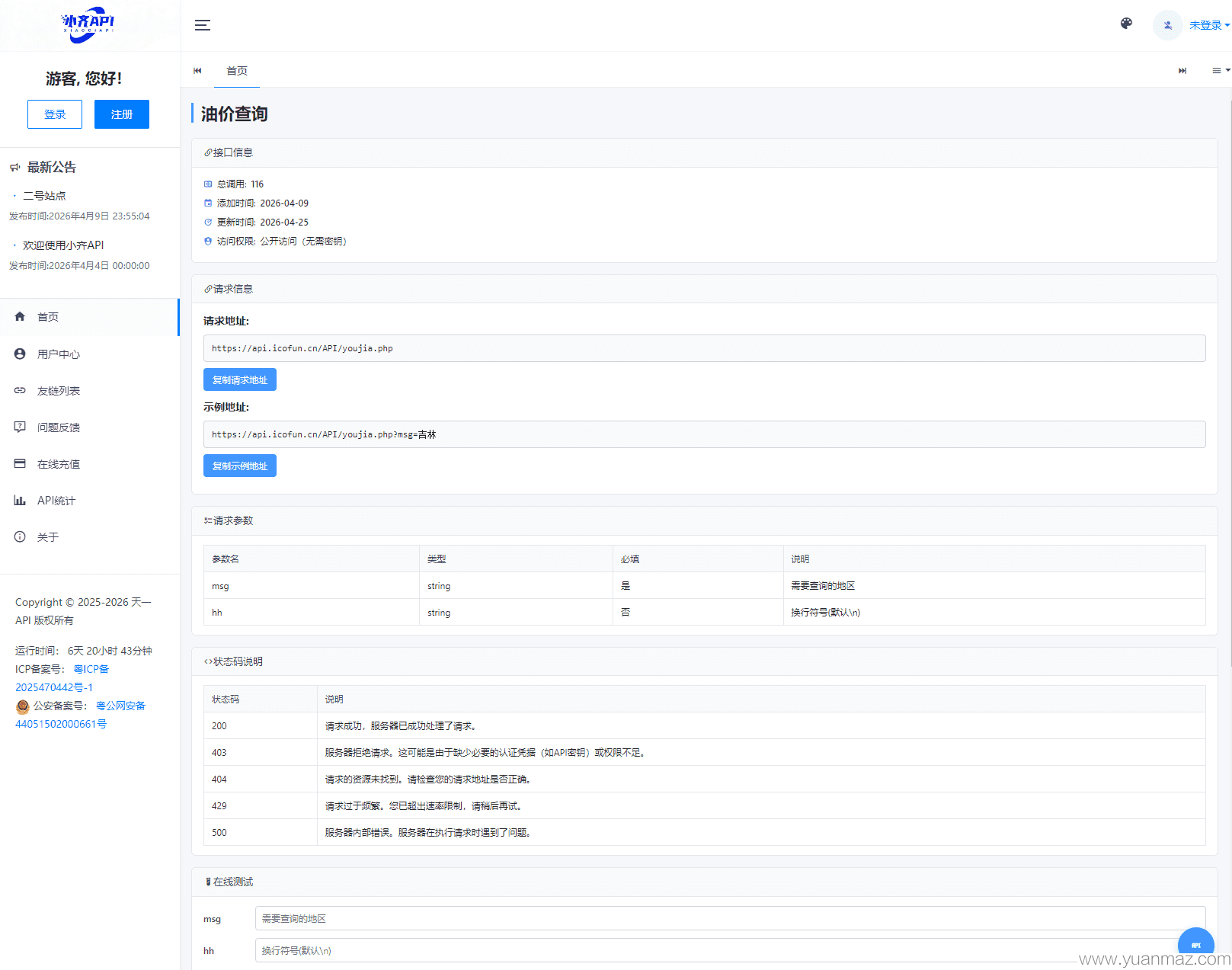
Task: Click the 429 status code cell
Action: [x=261, y=805]
